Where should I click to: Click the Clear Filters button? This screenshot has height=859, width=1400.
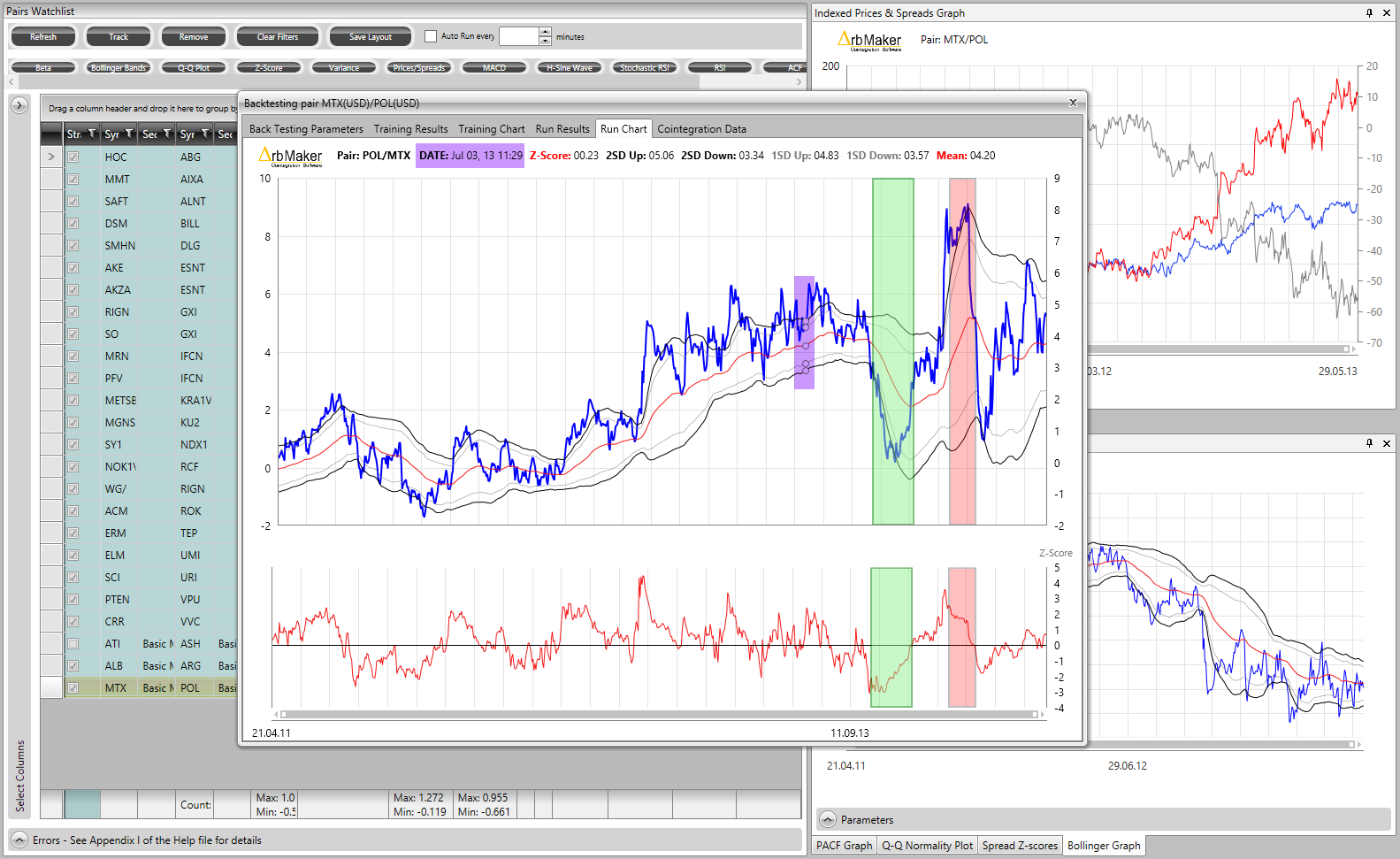[278, 37]
